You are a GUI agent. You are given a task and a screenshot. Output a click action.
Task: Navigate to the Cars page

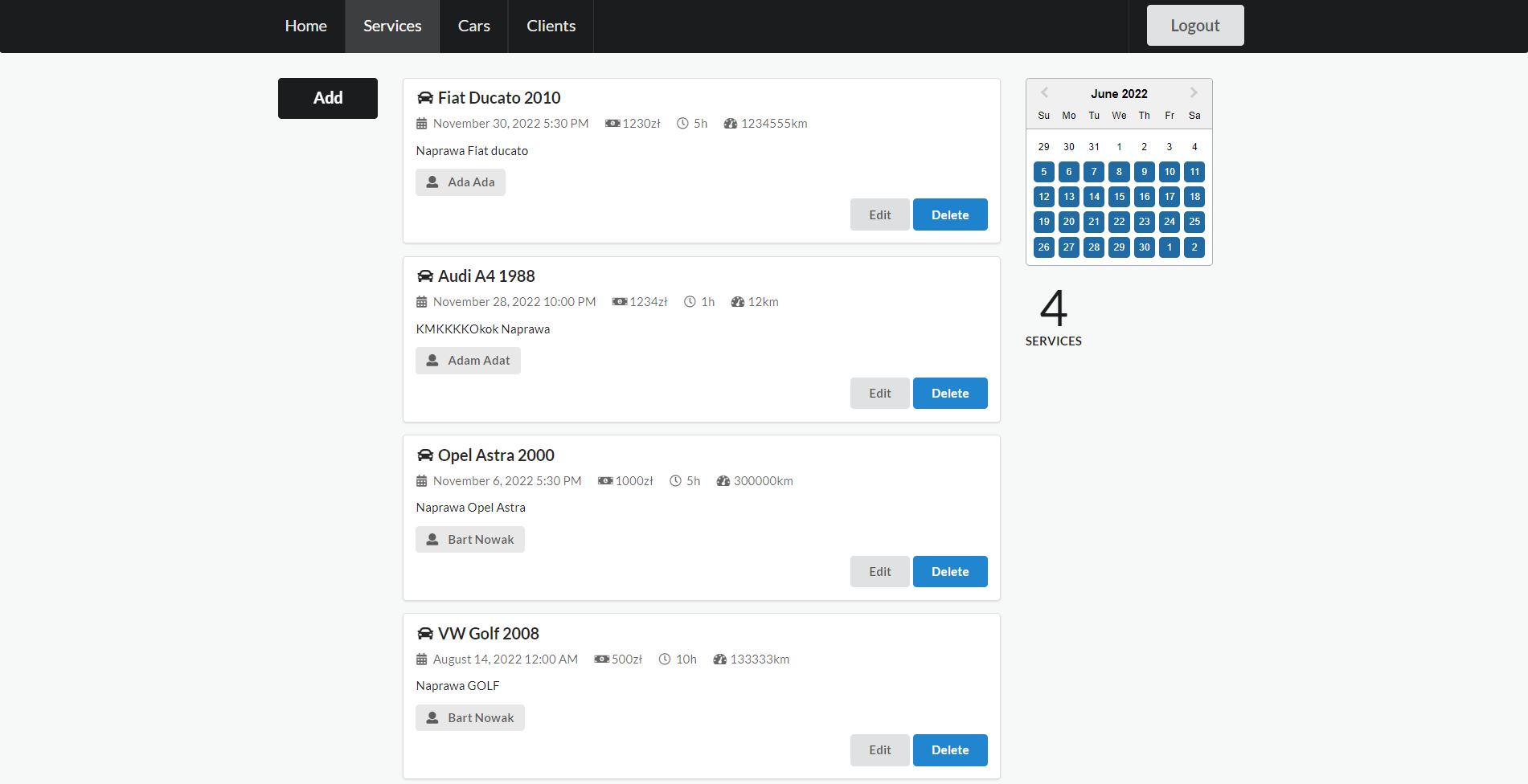pos(474,27)
